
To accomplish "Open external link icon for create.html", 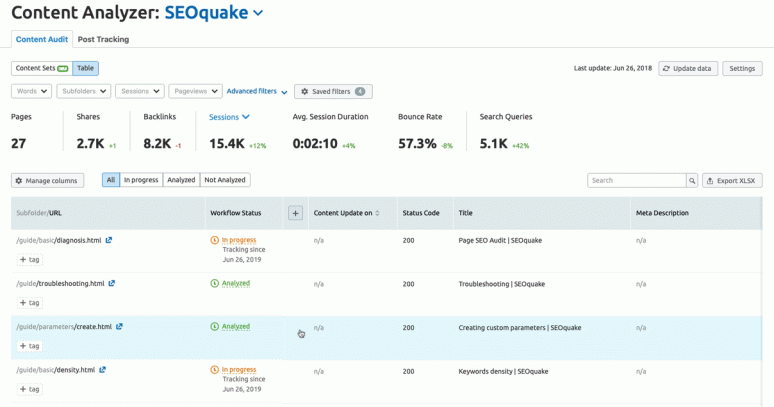I will pyautogui.click(x=119, y=327).
